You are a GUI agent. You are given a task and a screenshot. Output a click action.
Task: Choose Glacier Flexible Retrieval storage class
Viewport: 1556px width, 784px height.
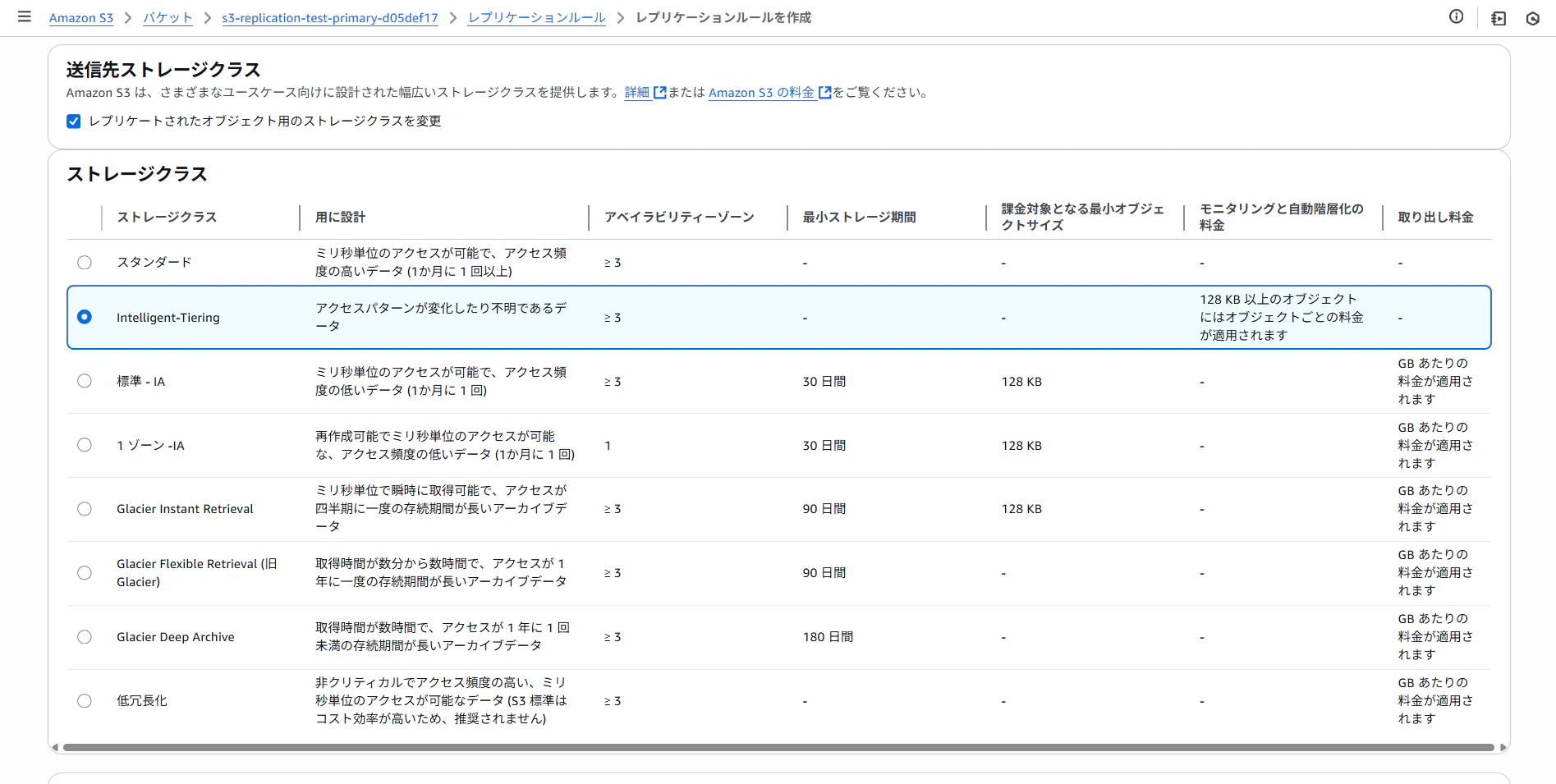(x=84, y=572)
